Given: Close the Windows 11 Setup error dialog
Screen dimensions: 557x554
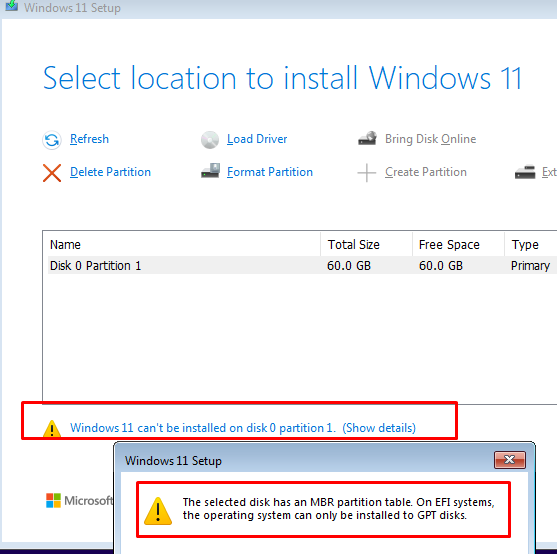Looking at the screenshot, I should (x=510, y=460).
